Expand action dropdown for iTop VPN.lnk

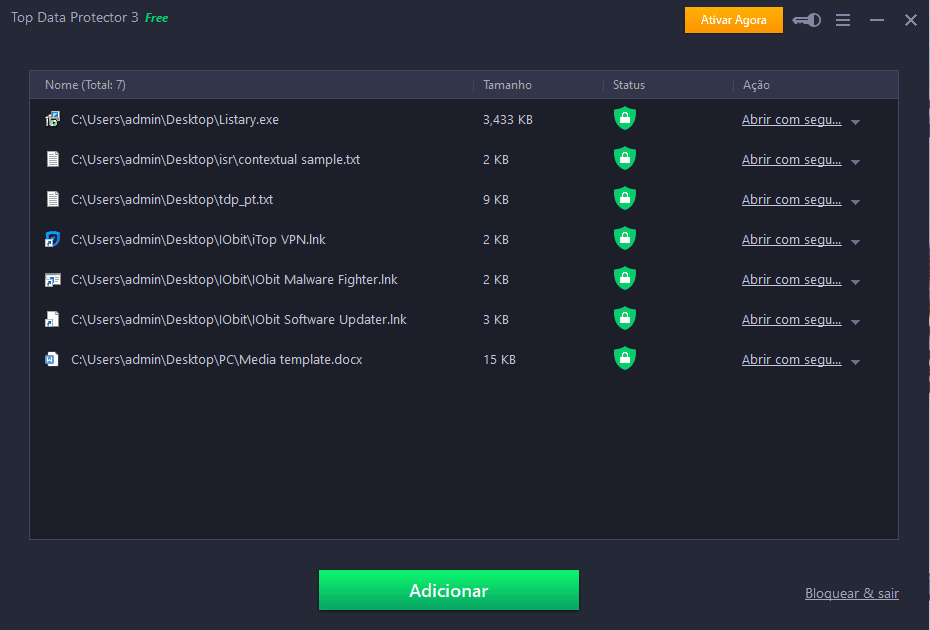855,242
